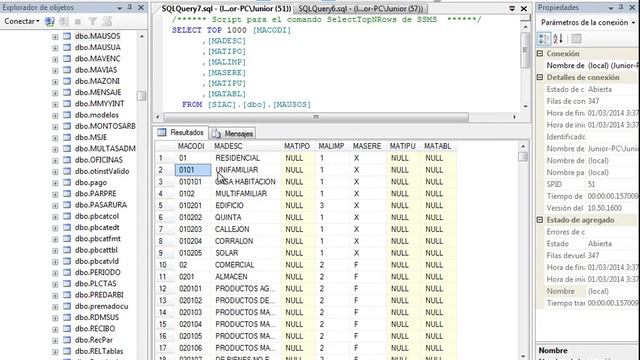
Task: Click the MATABL column header
Action: [x=438, y=146]
